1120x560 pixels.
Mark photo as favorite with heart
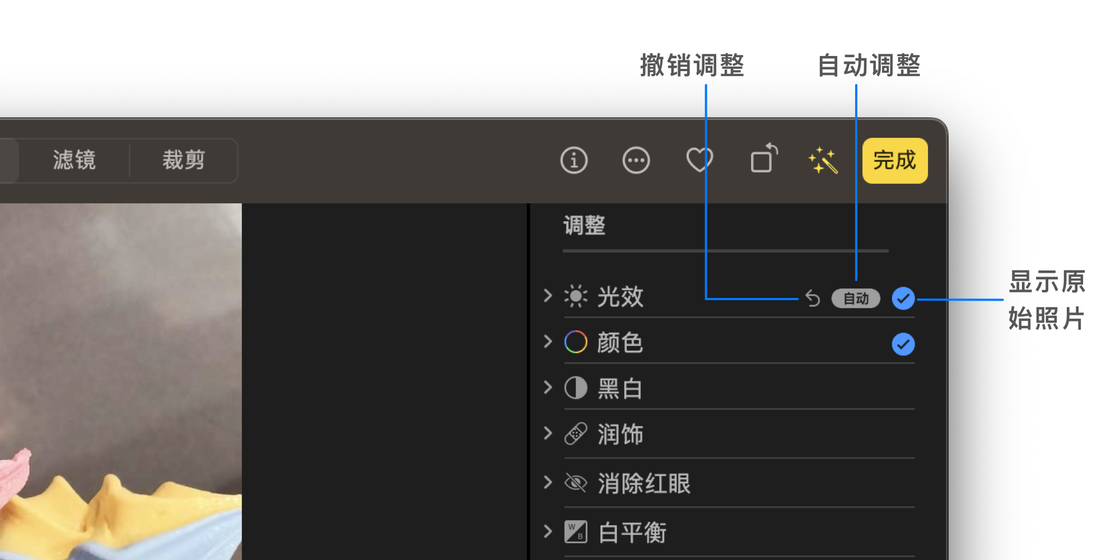700,160
